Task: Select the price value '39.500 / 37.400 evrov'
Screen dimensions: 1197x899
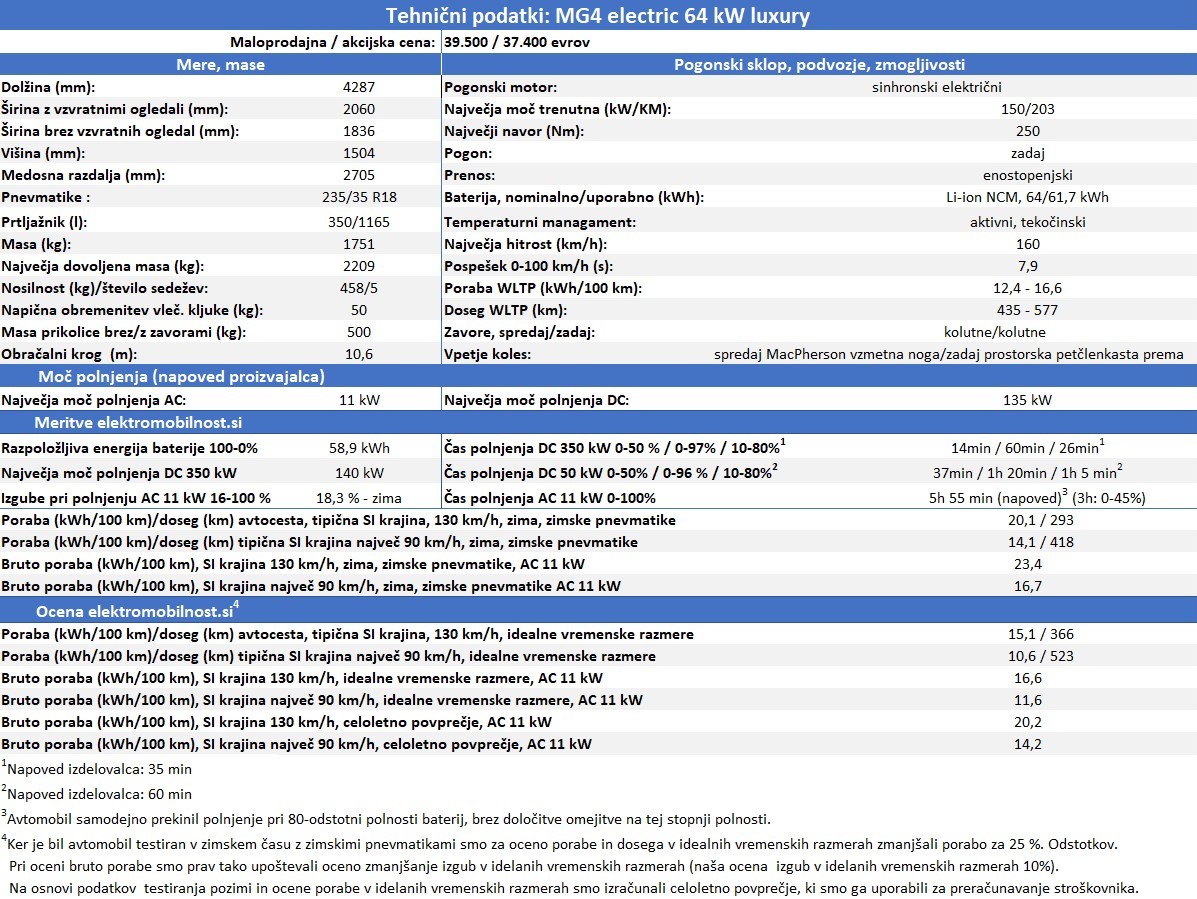Action: click(517, 42)
